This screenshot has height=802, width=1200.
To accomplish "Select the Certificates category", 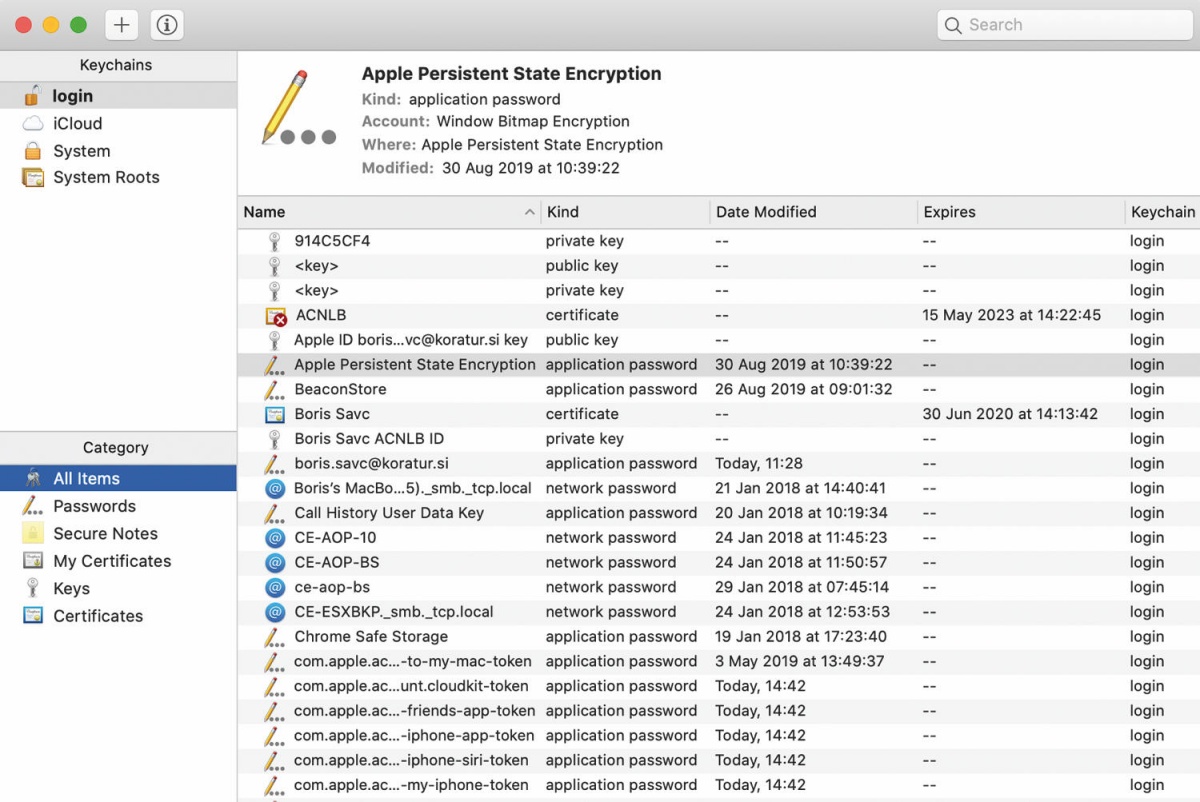I will click(118, 616).
